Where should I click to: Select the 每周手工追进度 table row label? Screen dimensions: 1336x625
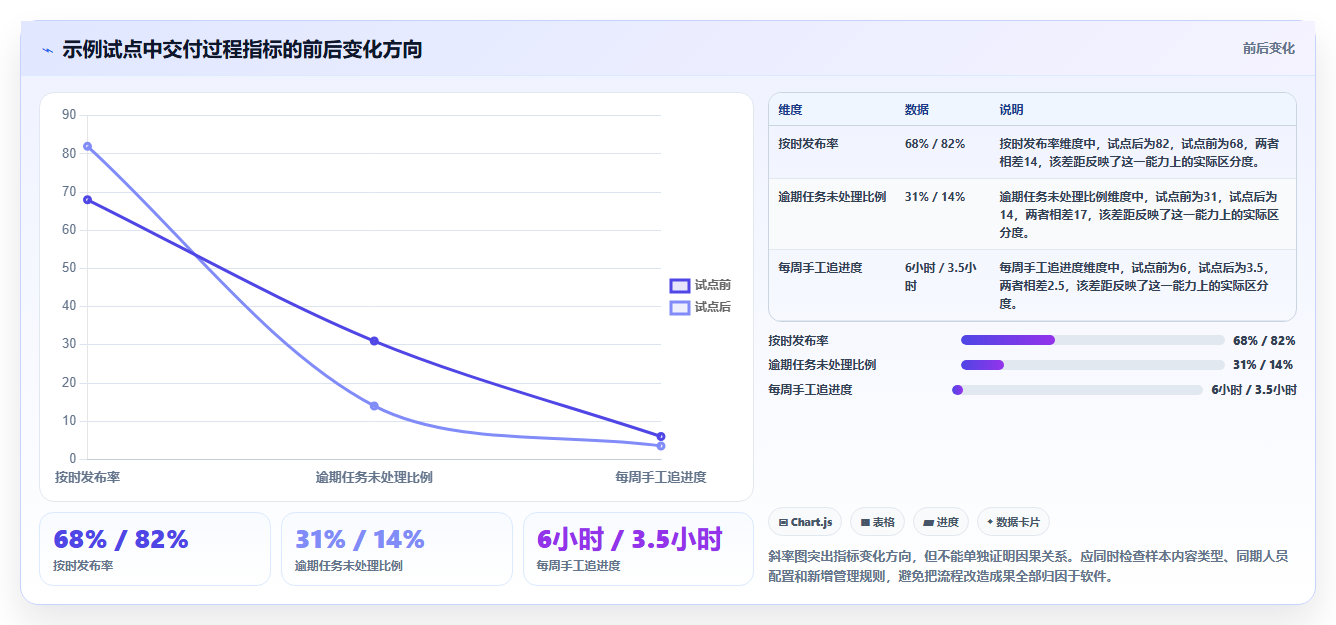pyautogui.click(x=821, y=268)
